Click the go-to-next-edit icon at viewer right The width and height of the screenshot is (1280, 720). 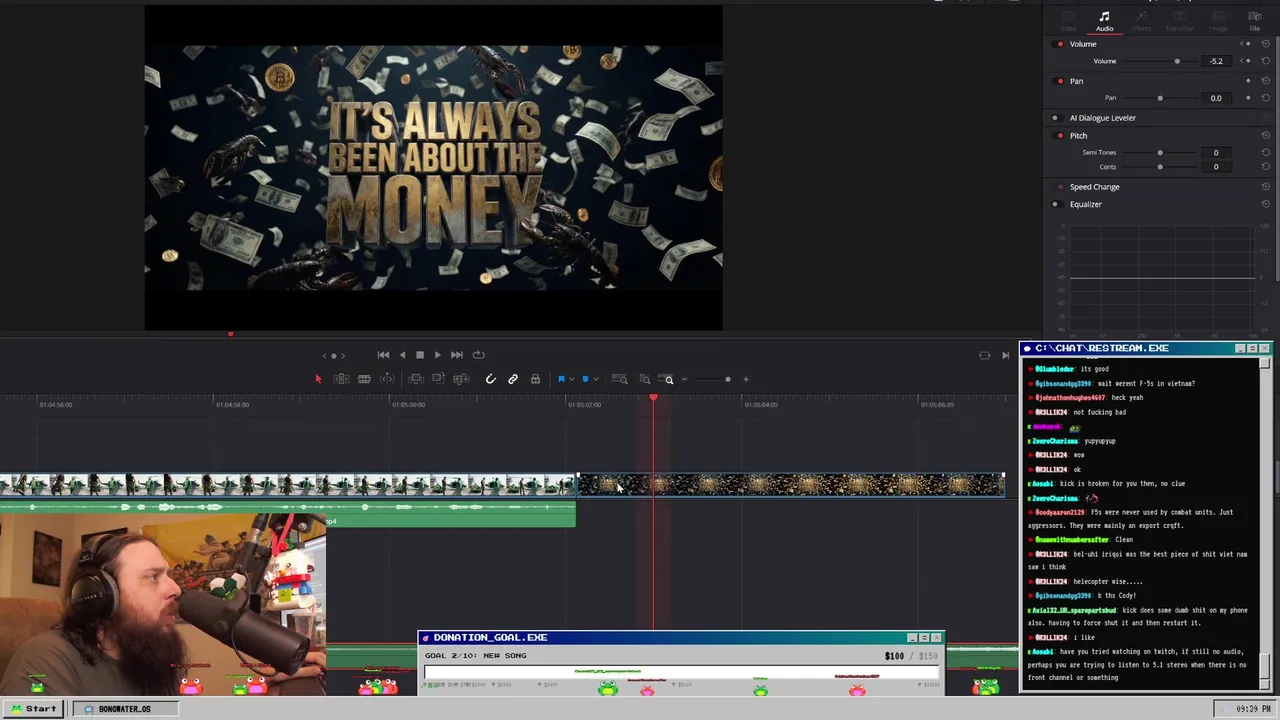pyautogui.click(x=1005, y=355)
